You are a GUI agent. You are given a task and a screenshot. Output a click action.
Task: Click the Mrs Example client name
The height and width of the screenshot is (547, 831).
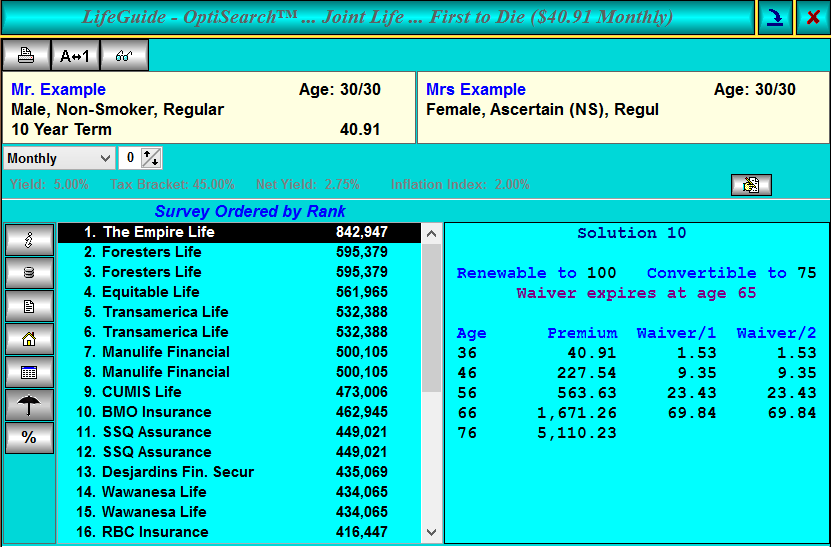click(475, 90)
